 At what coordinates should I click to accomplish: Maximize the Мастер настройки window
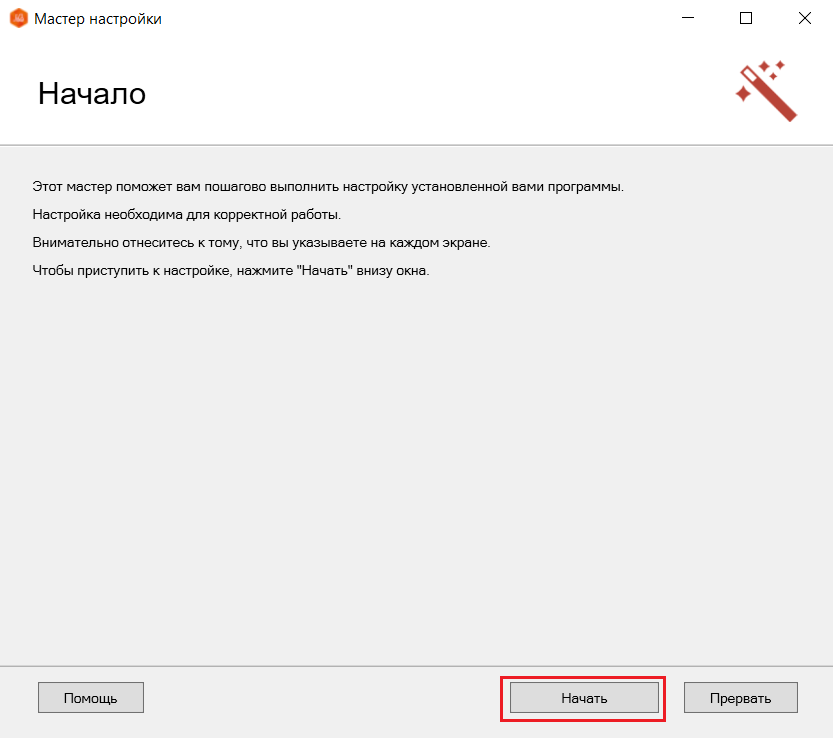pos(746,18)
